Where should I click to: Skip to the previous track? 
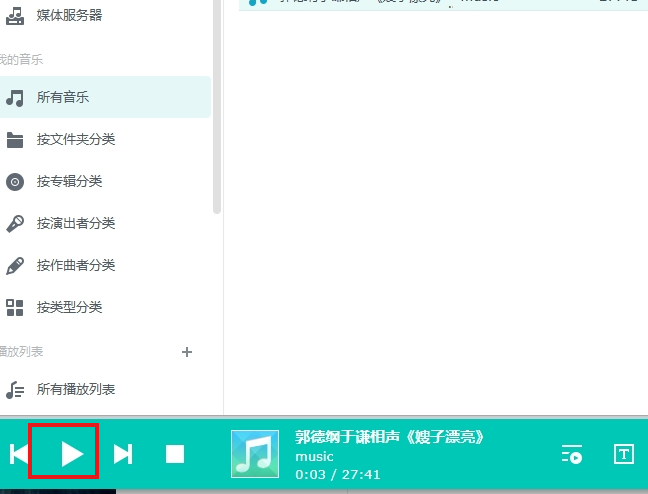pos(18,454)
